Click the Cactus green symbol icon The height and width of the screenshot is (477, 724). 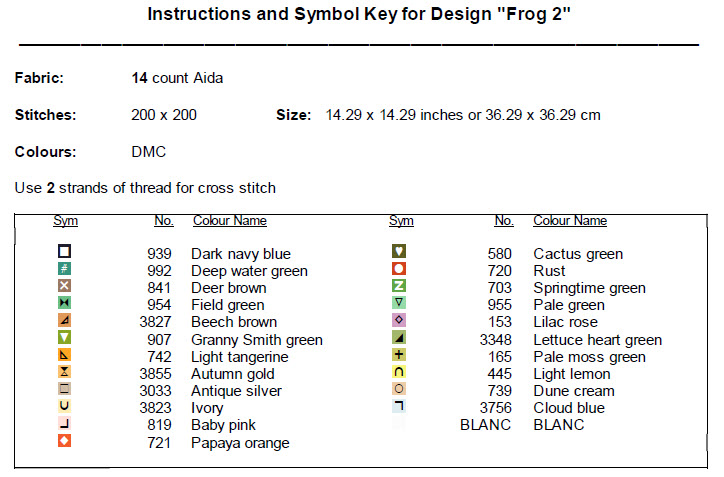tap(399, 252)
